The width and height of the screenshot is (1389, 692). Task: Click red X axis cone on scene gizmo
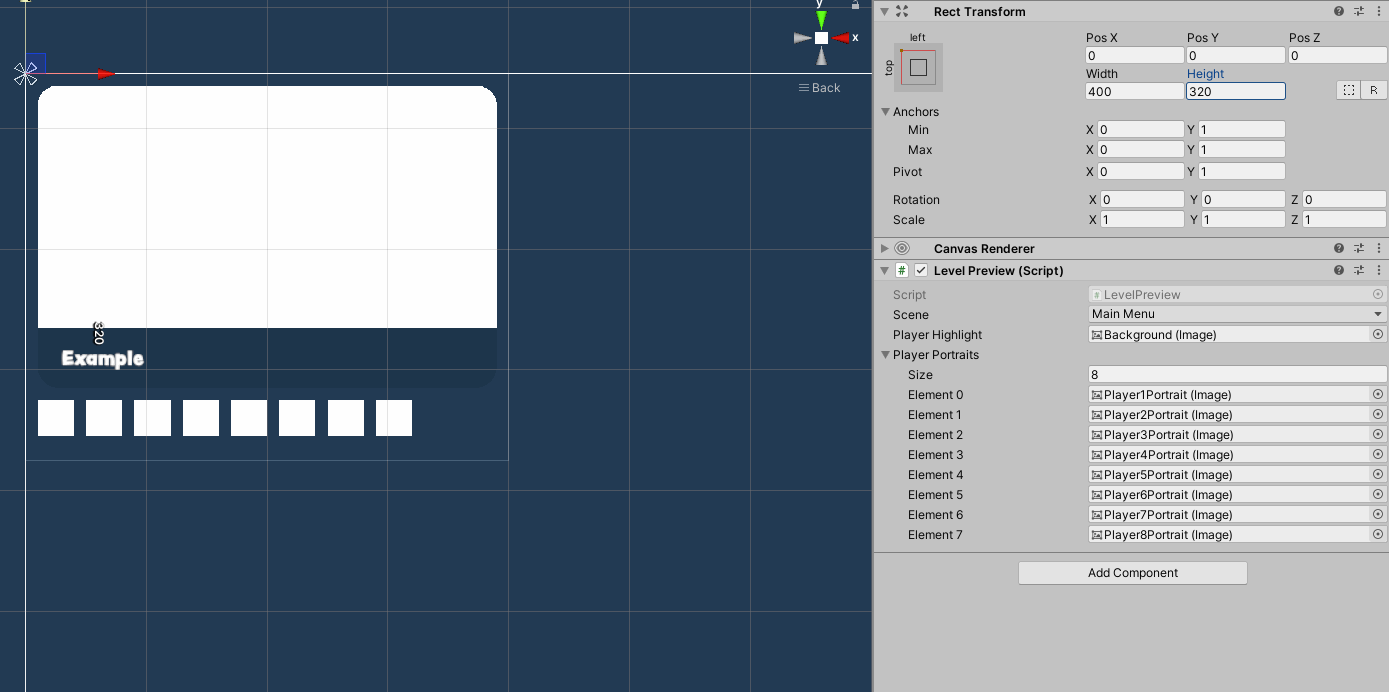tap(842, 38)
